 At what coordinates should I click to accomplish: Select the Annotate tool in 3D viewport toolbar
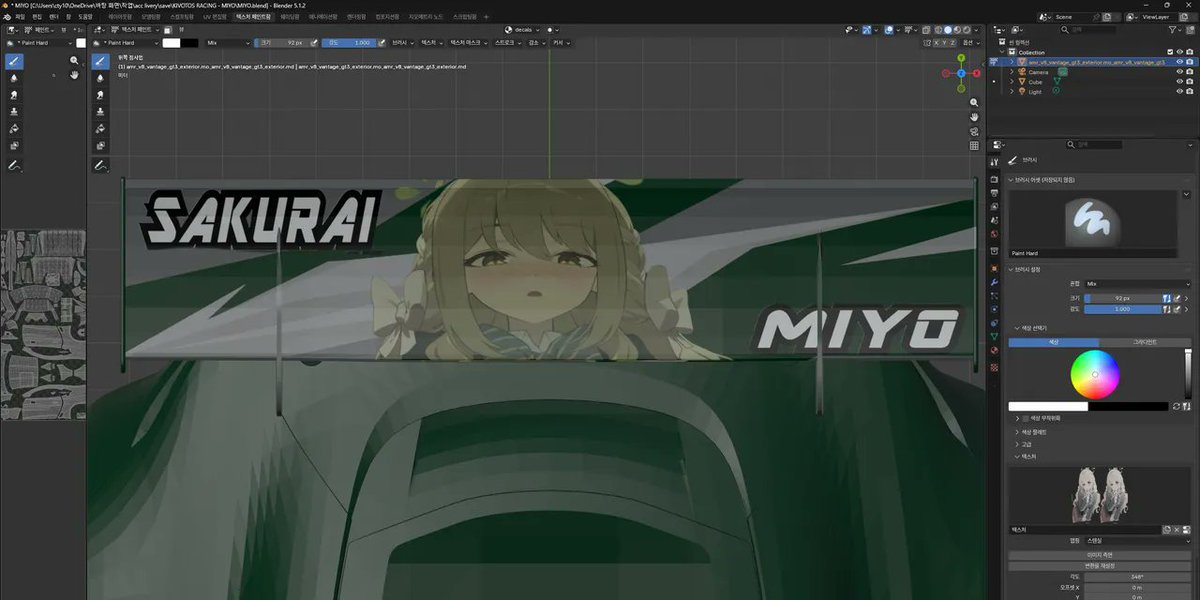[101, 166]
